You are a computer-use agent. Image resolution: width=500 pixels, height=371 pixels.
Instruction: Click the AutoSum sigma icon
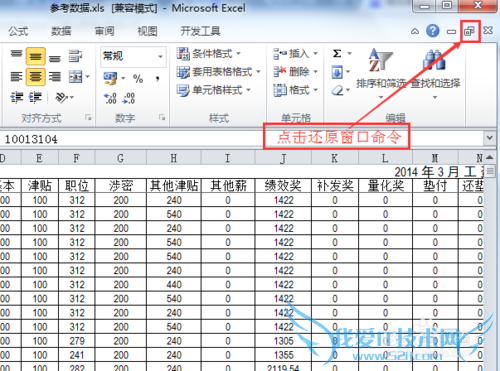click(337, 53)
